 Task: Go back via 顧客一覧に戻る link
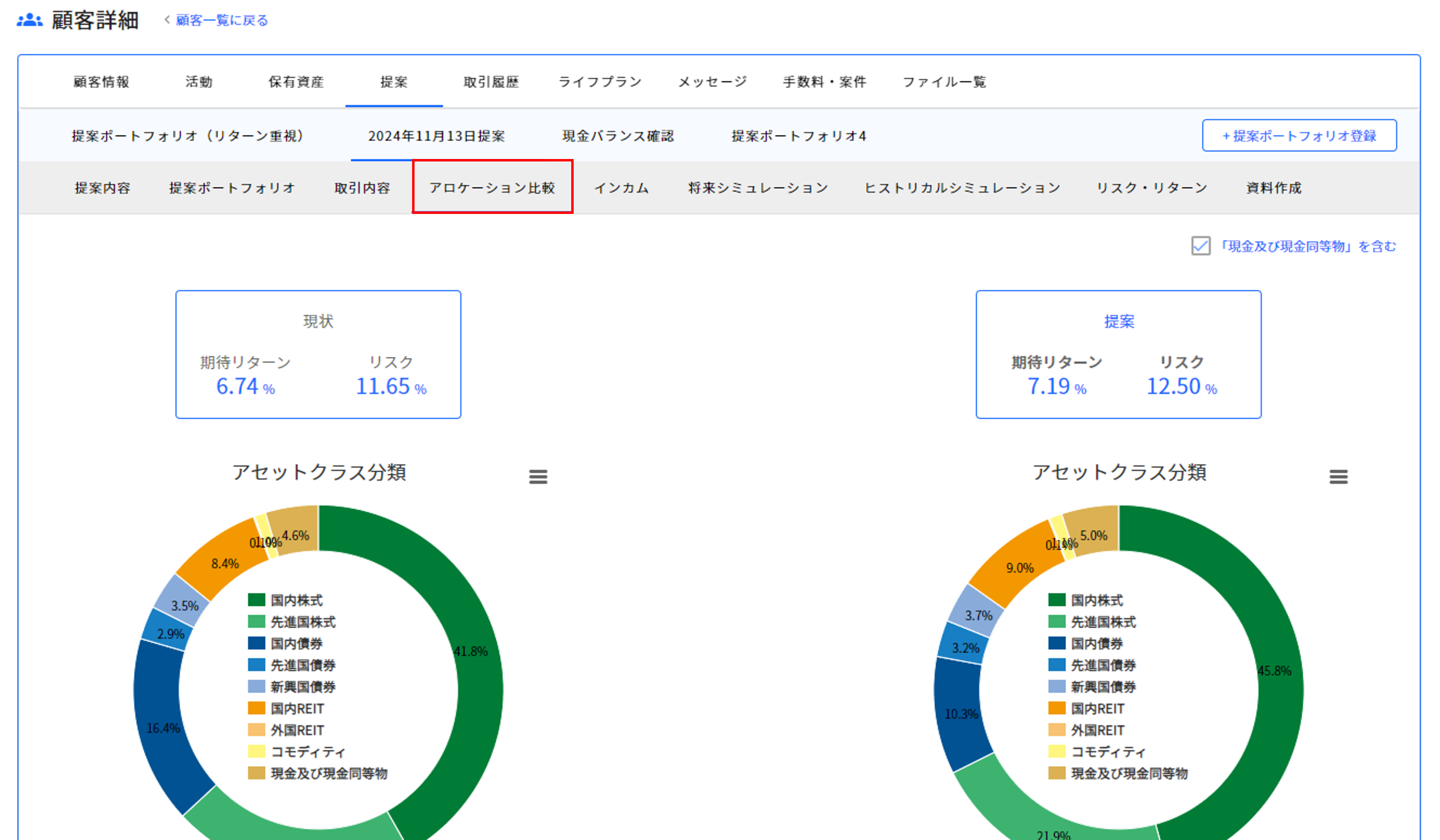tap(221, 21)
